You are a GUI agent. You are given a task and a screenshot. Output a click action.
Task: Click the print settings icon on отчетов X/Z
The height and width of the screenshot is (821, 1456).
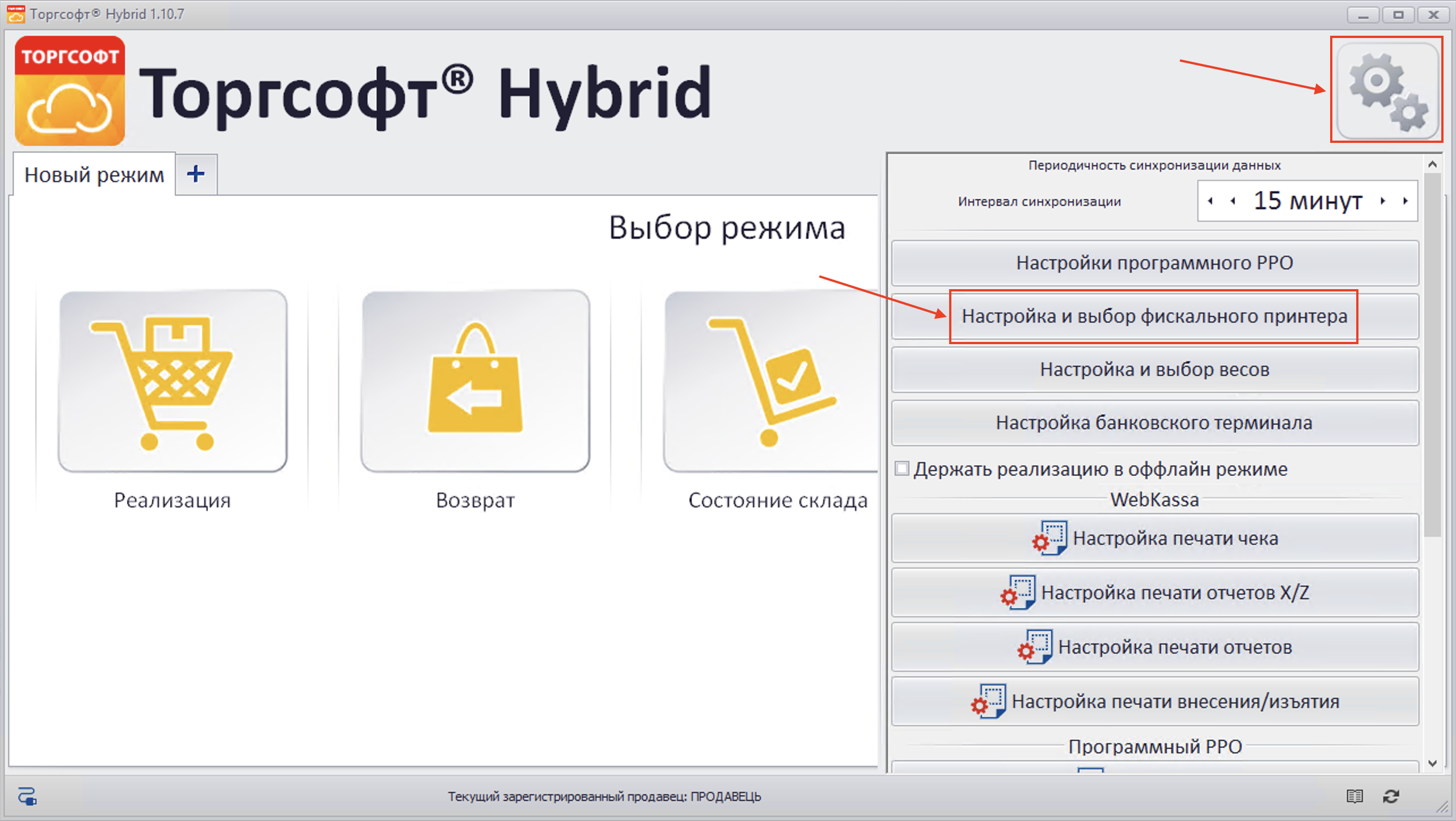[1018, 593]
